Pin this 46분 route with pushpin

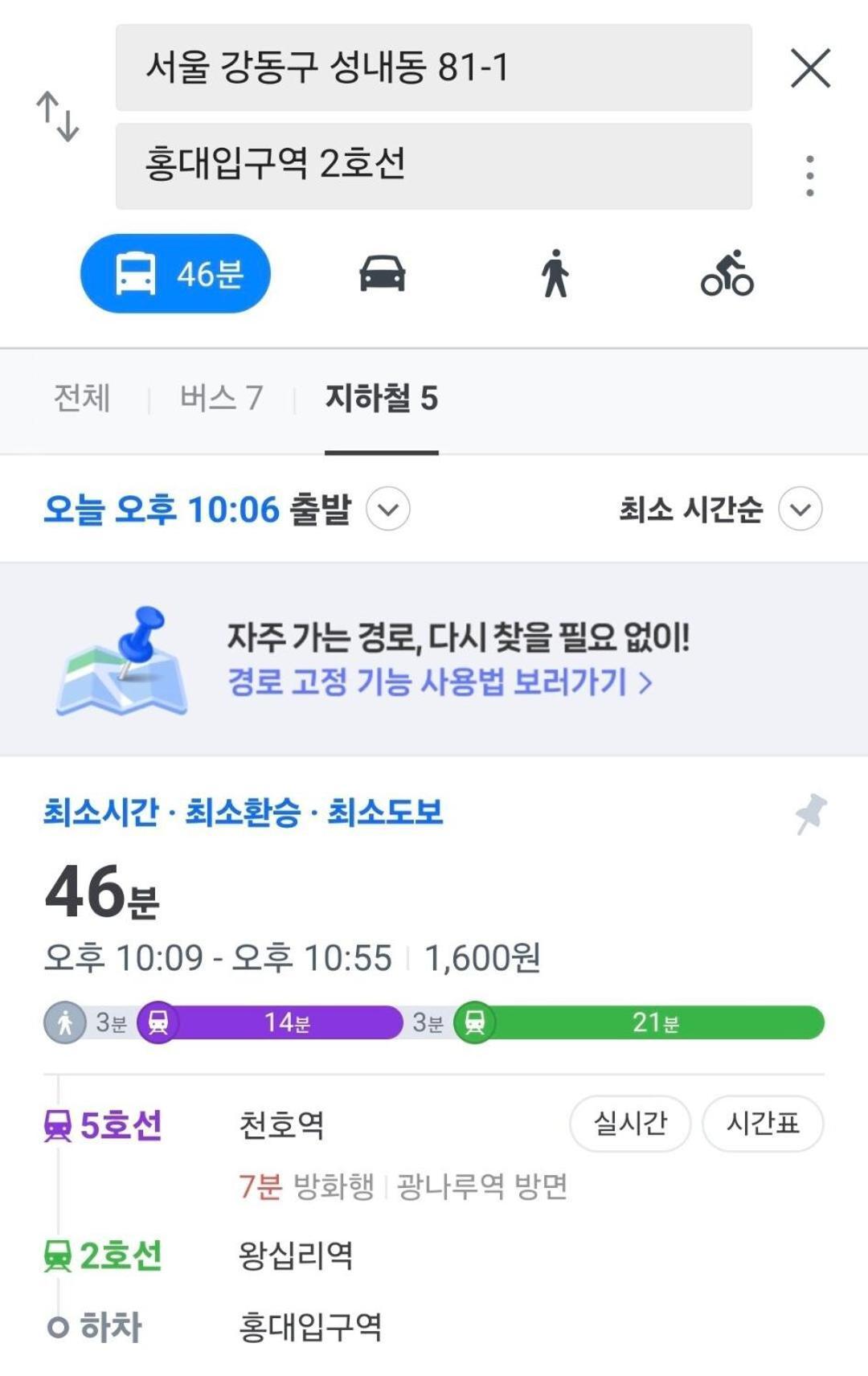810,813
